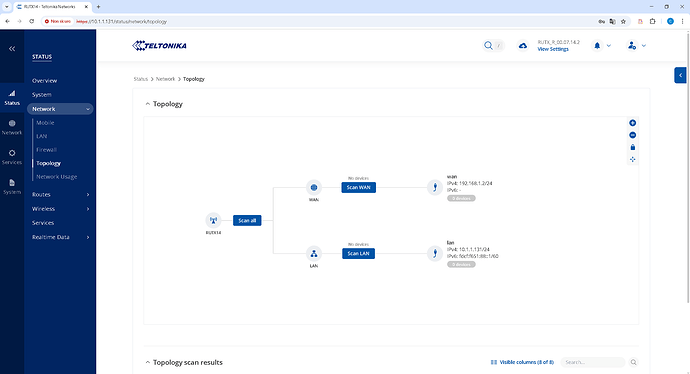Open a new browser tab
The image size is (690, 374).
point(98,7)
